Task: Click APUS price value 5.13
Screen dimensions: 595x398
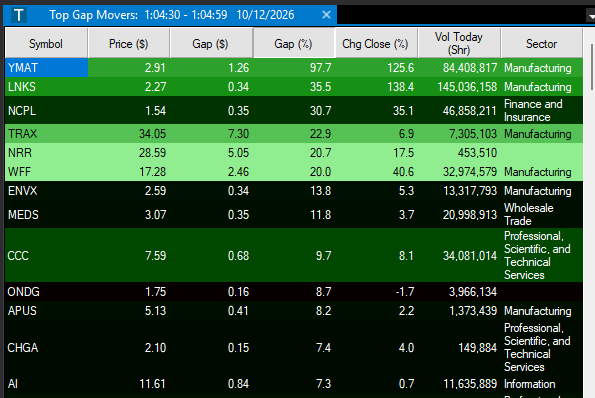Action: click(x=155, y=310)
